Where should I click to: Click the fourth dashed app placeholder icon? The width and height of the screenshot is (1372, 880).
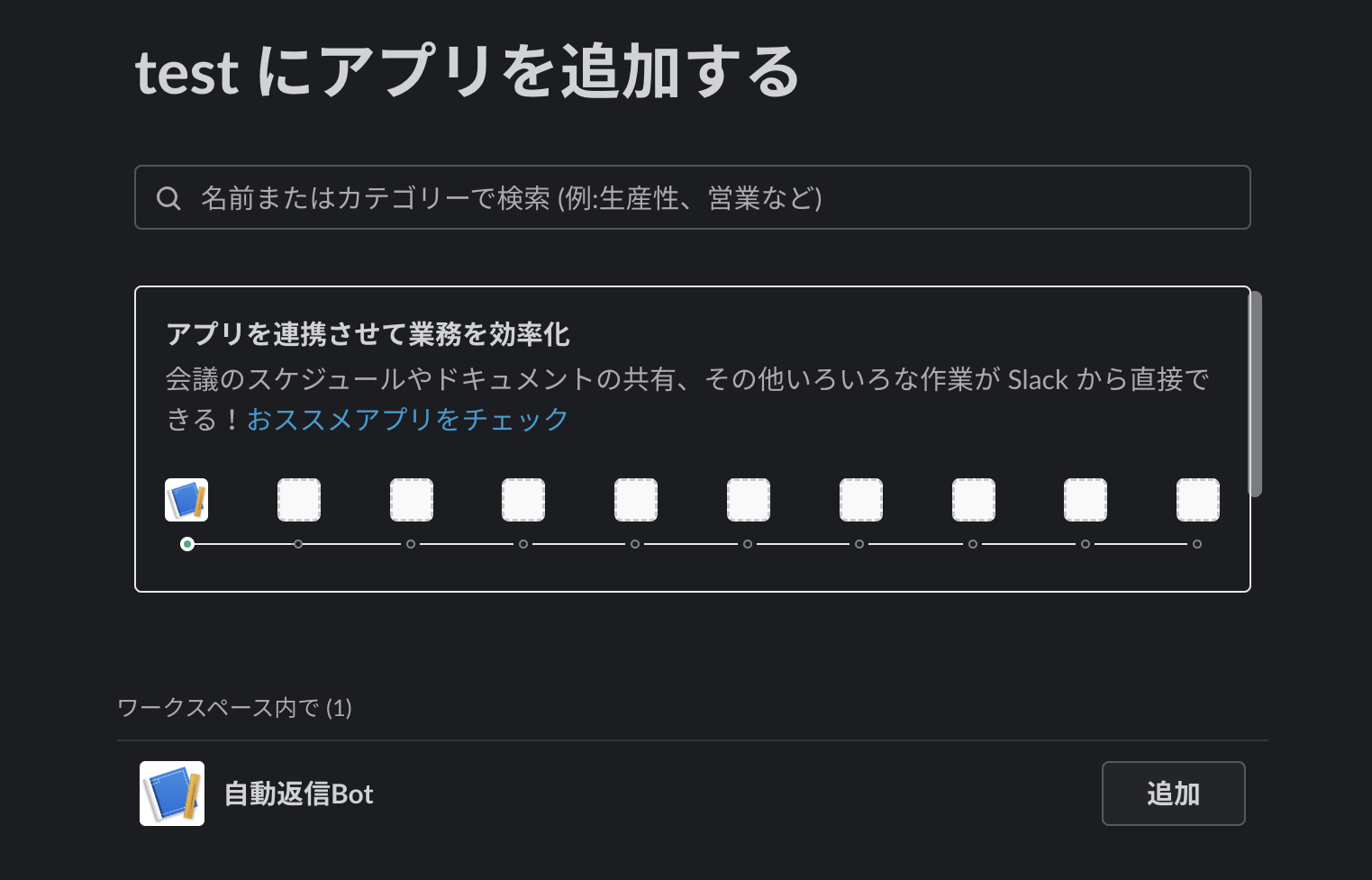(523, 499)
